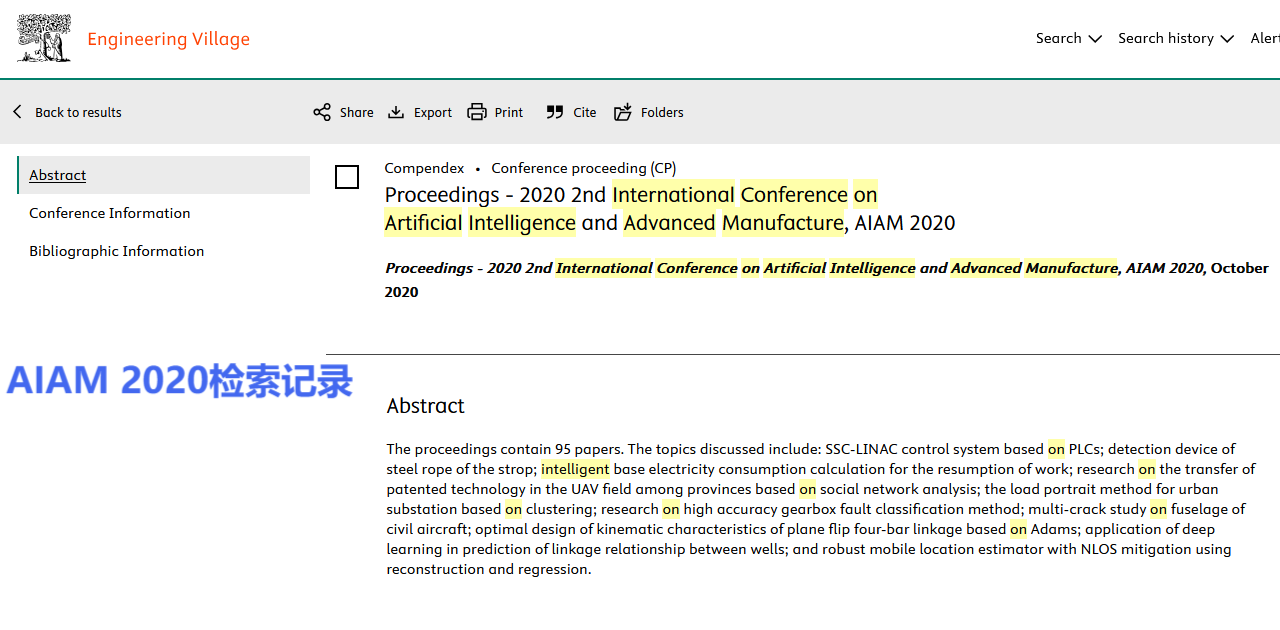
Task: Click the Folders icon
Action: point(623,112)
